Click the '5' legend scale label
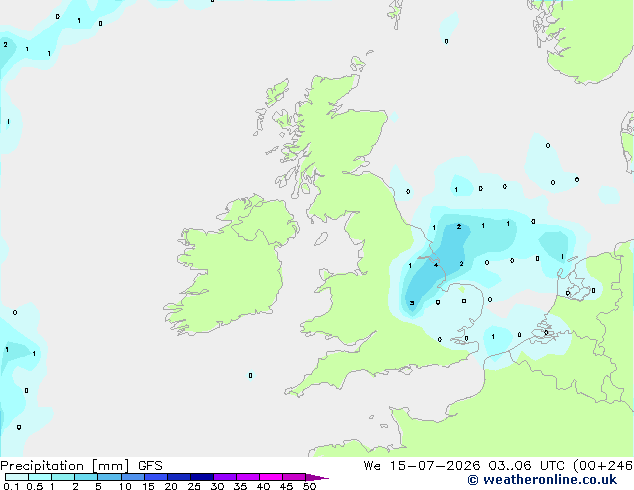The width and height of the screenshot is (634, 490). [98, 486]
